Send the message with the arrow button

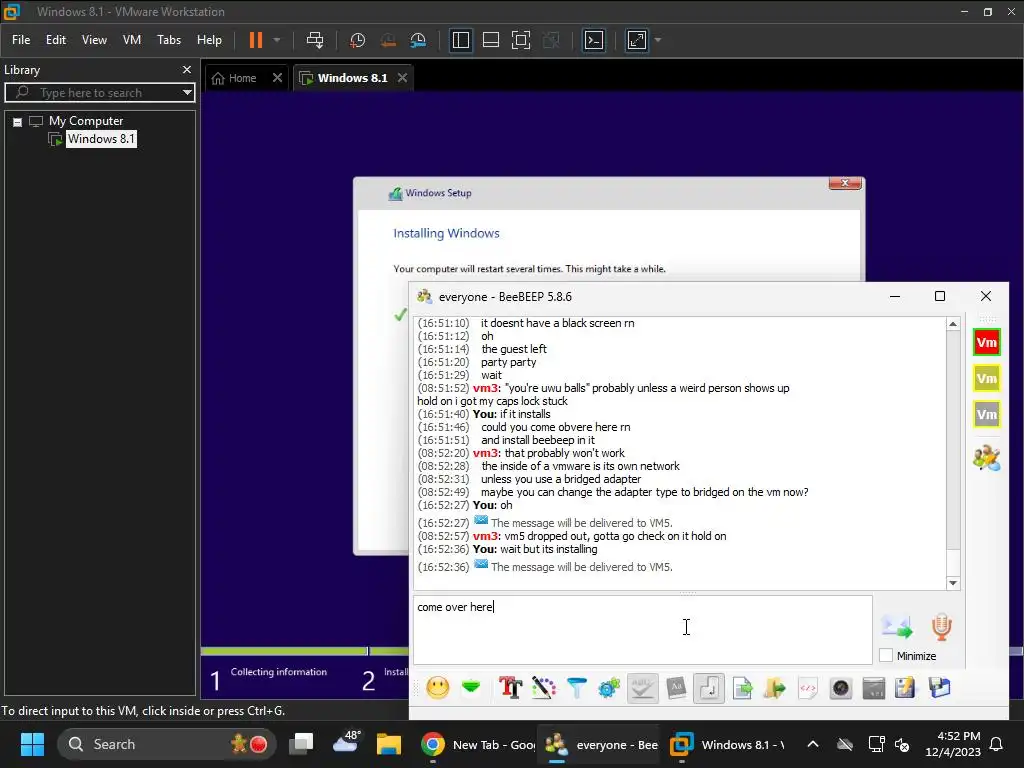pyautogui.click(x=897, y=626)
